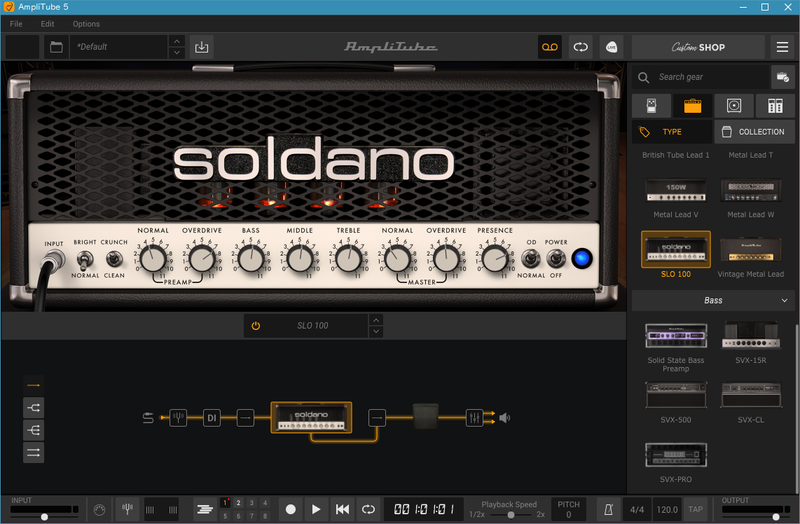Click the gear search magnifier icon
The image size is (800, 524).
(643, 78)
